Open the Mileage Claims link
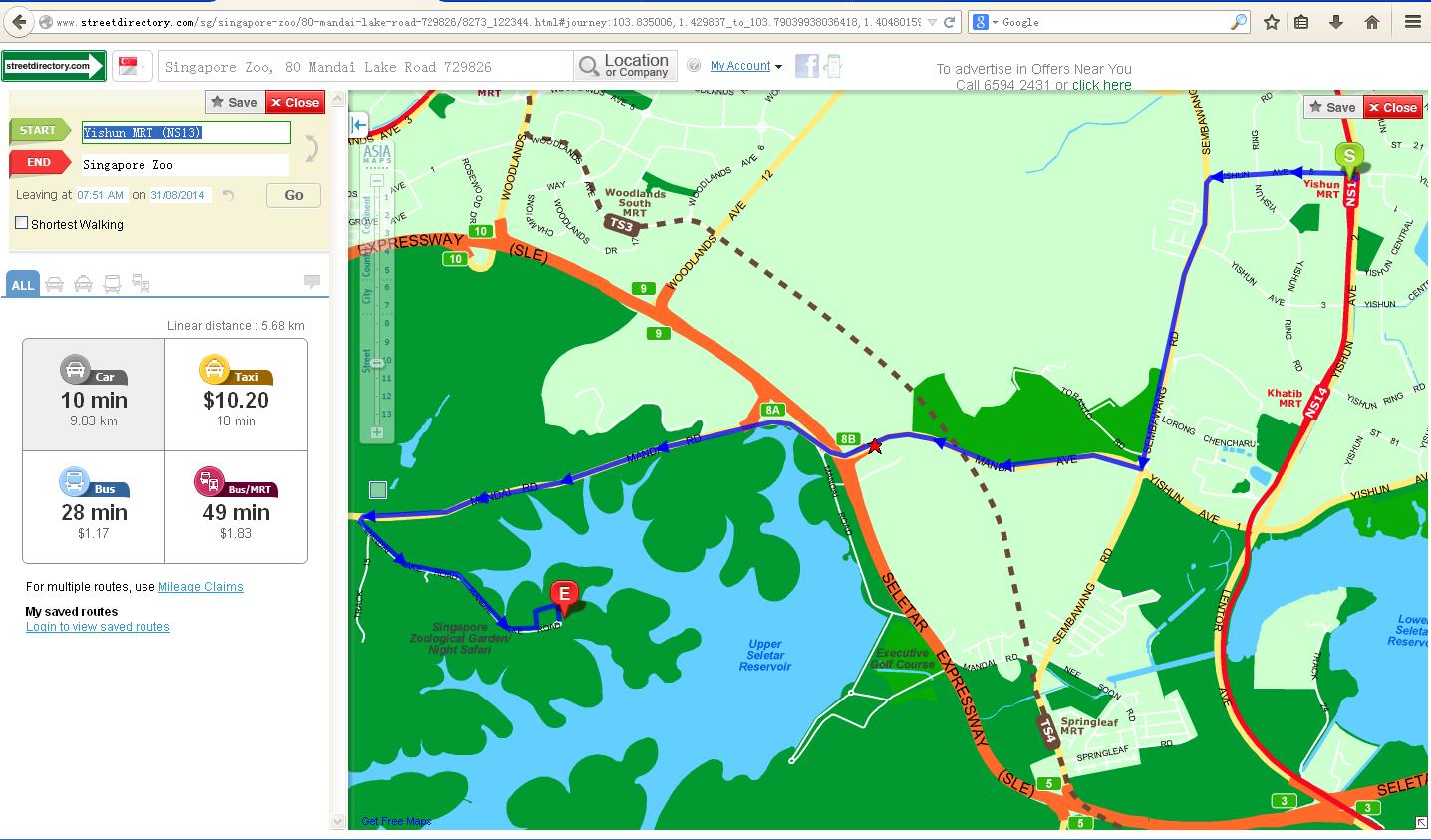 [x=200, y=587]
